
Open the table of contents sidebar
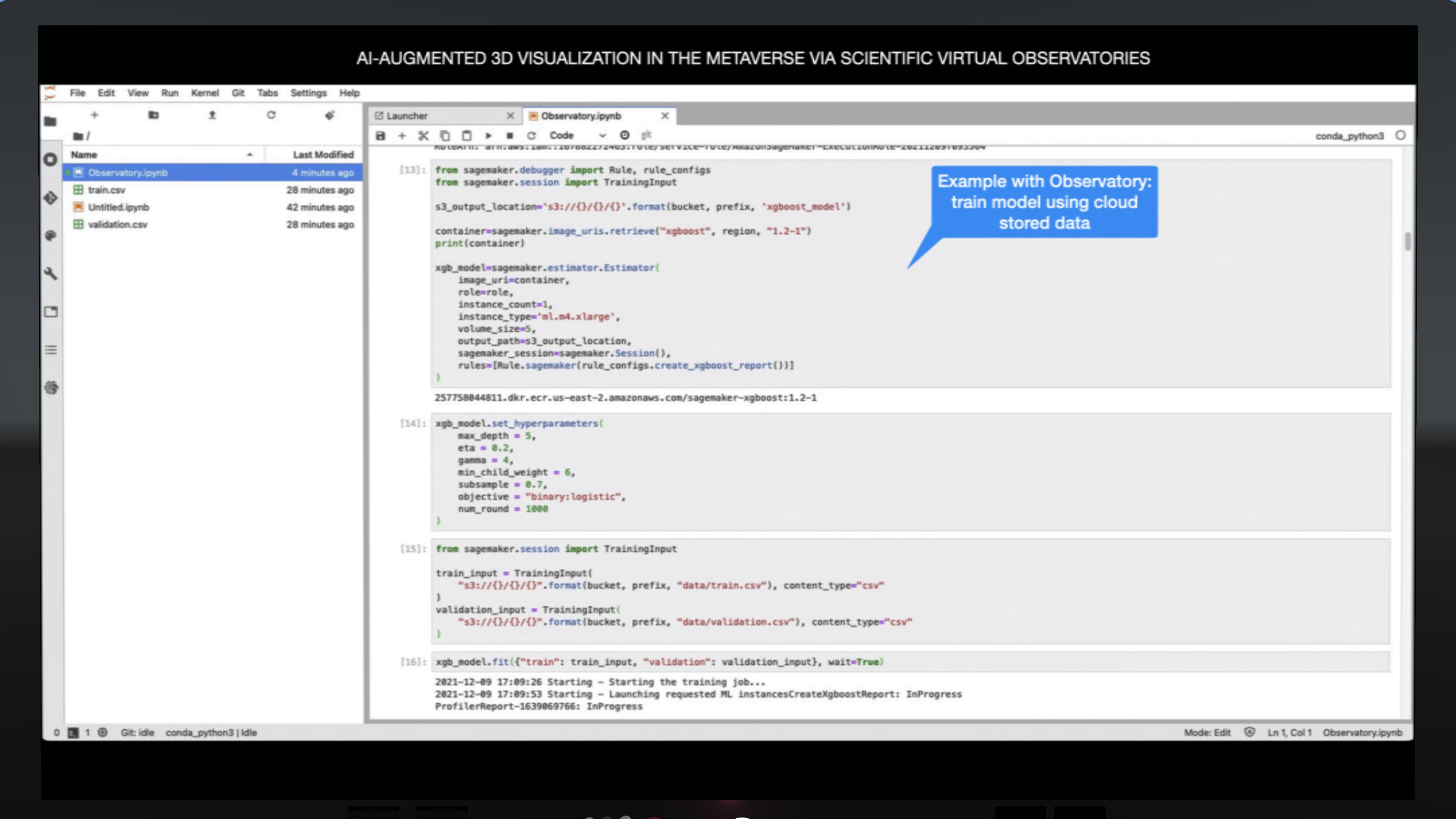[x=51, y=350]
